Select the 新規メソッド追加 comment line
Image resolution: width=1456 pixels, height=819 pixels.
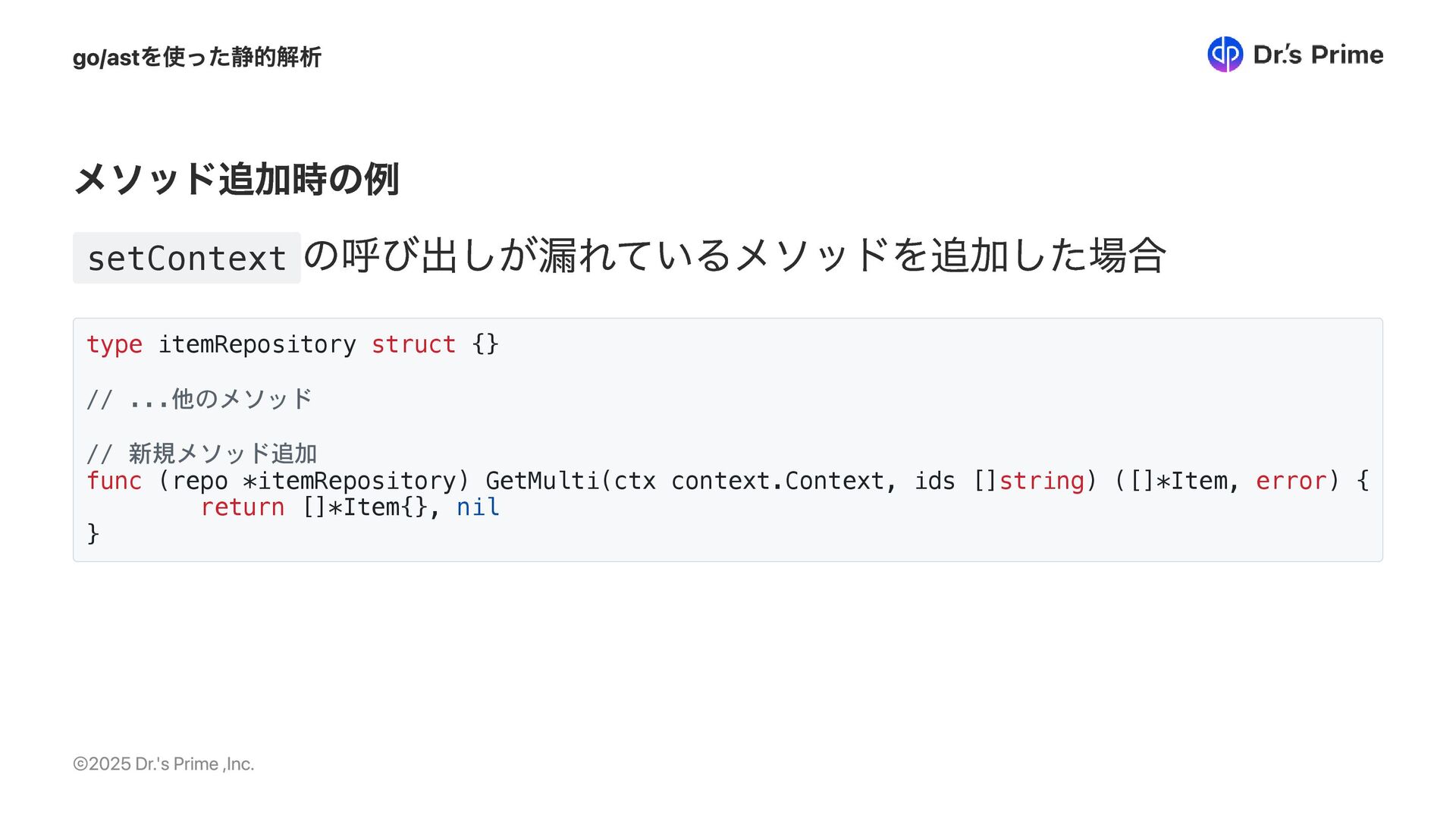(x=202, y=453)
